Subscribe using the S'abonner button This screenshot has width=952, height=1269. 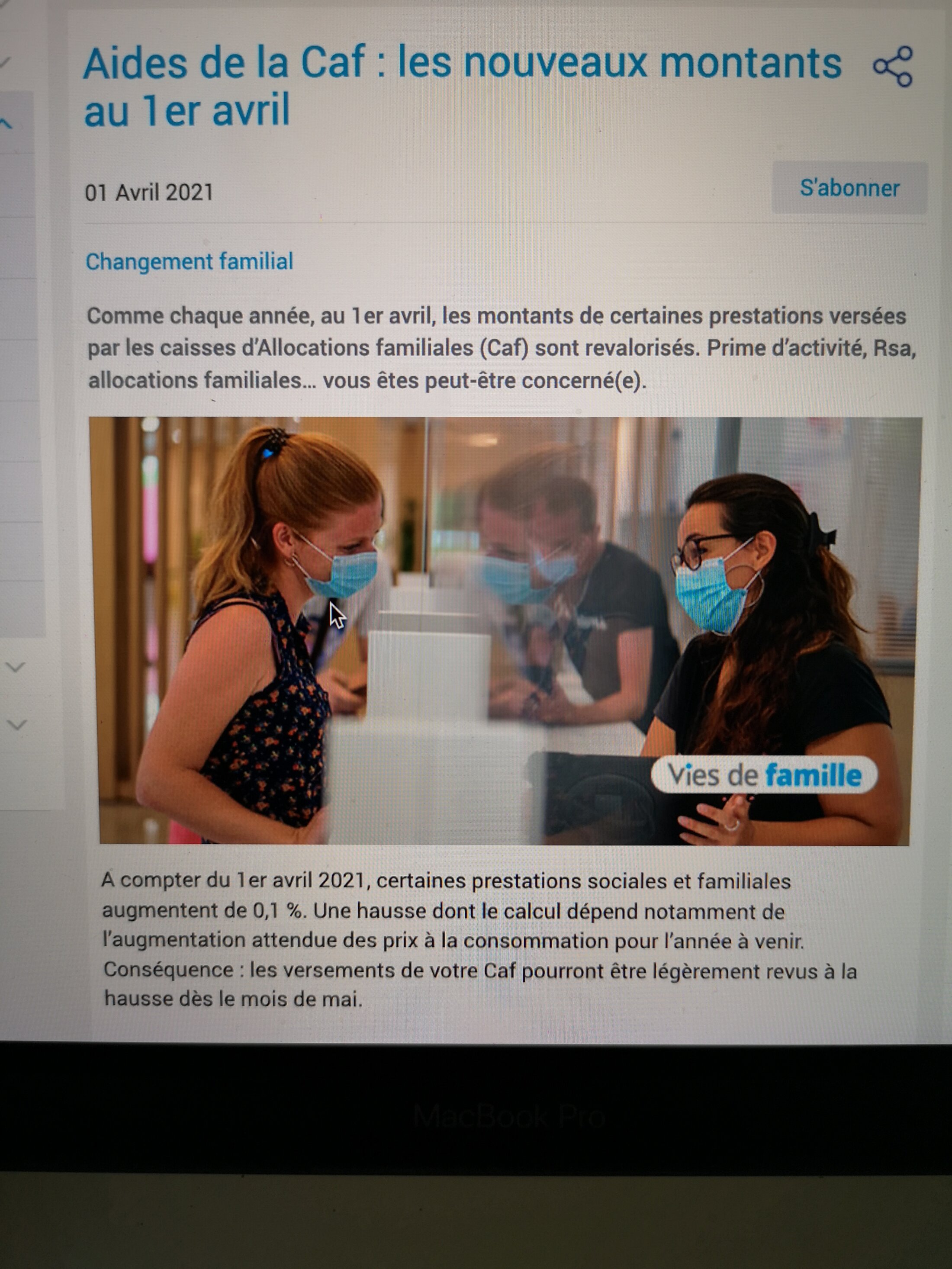click(x=849, y=188)
